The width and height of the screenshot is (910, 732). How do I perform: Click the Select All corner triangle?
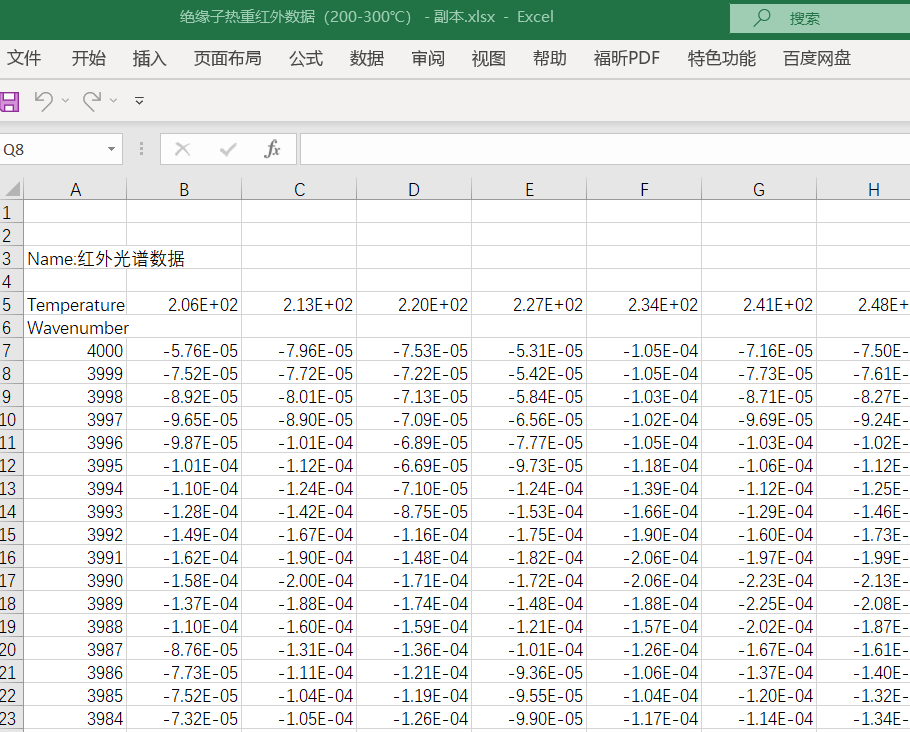point(12,189)
